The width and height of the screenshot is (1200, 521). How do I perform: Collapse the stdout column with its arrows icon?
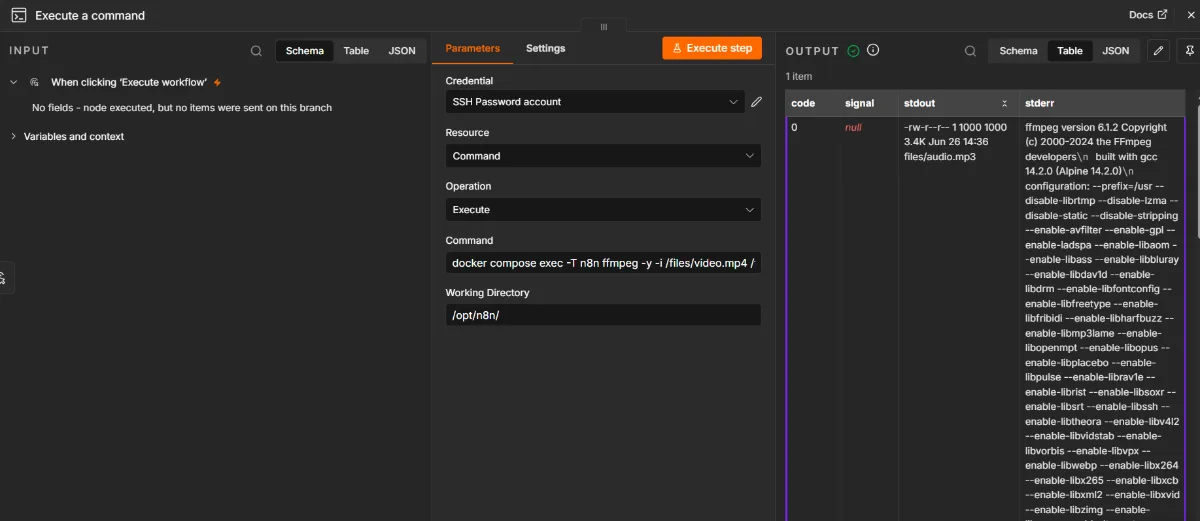click(x=1005, y=103)
